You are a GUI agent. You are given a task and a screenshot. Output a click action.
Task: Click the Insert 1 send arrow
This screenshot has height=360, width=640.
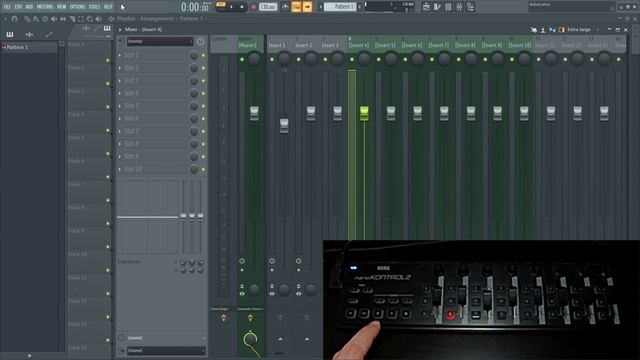(x=280, y=339)
